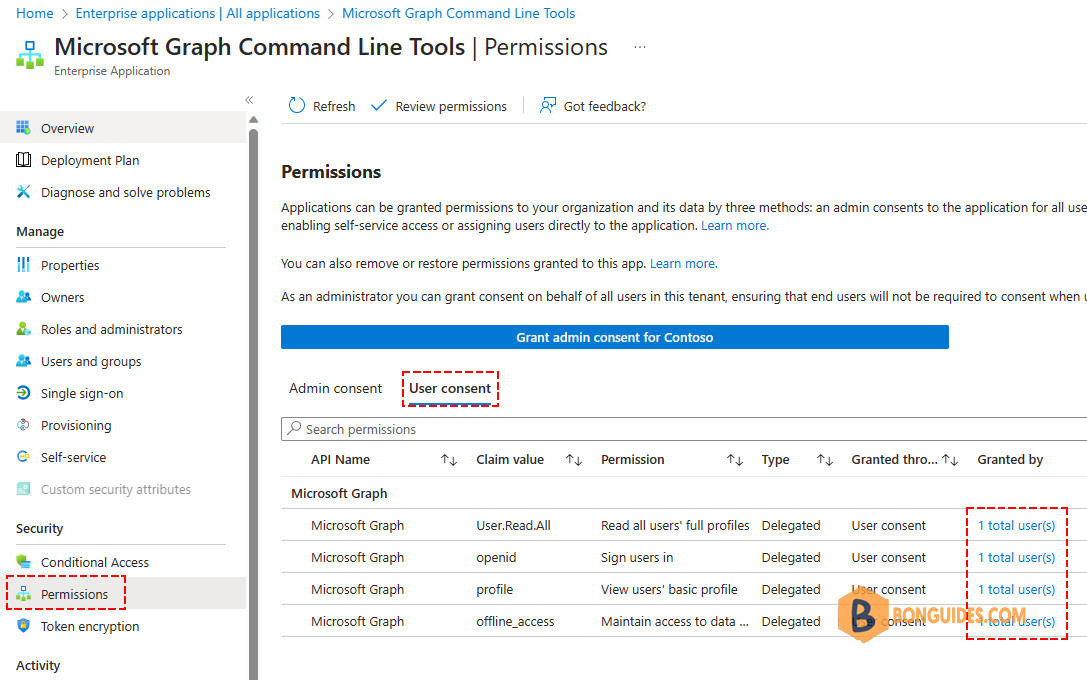Collapse the Microsoft Graph group row
This screenshot has width=1087, height=680.
click(339, 494)
